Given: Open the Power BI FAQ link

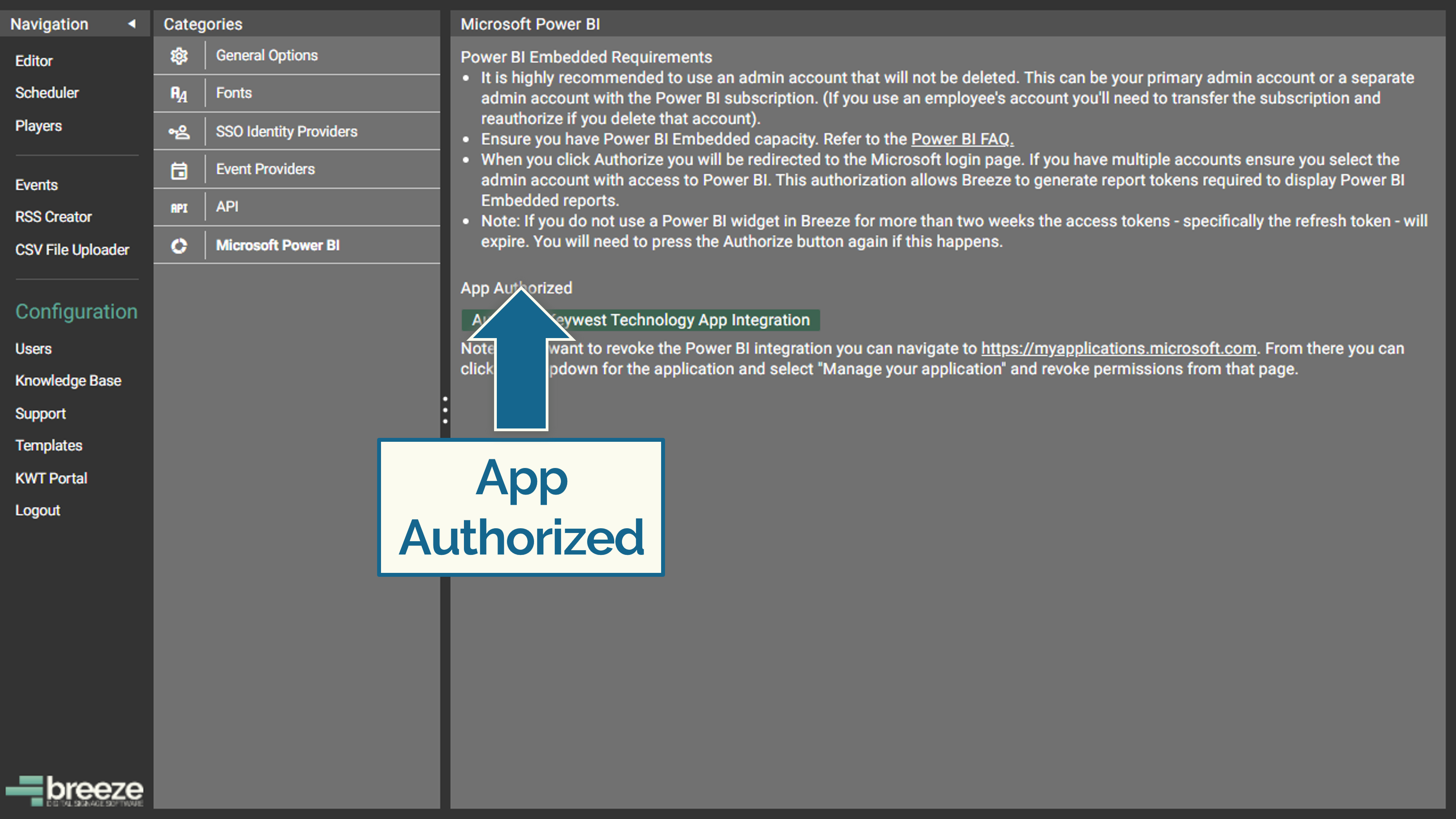Looking at the screenshot, I should [x=962, y=139].
